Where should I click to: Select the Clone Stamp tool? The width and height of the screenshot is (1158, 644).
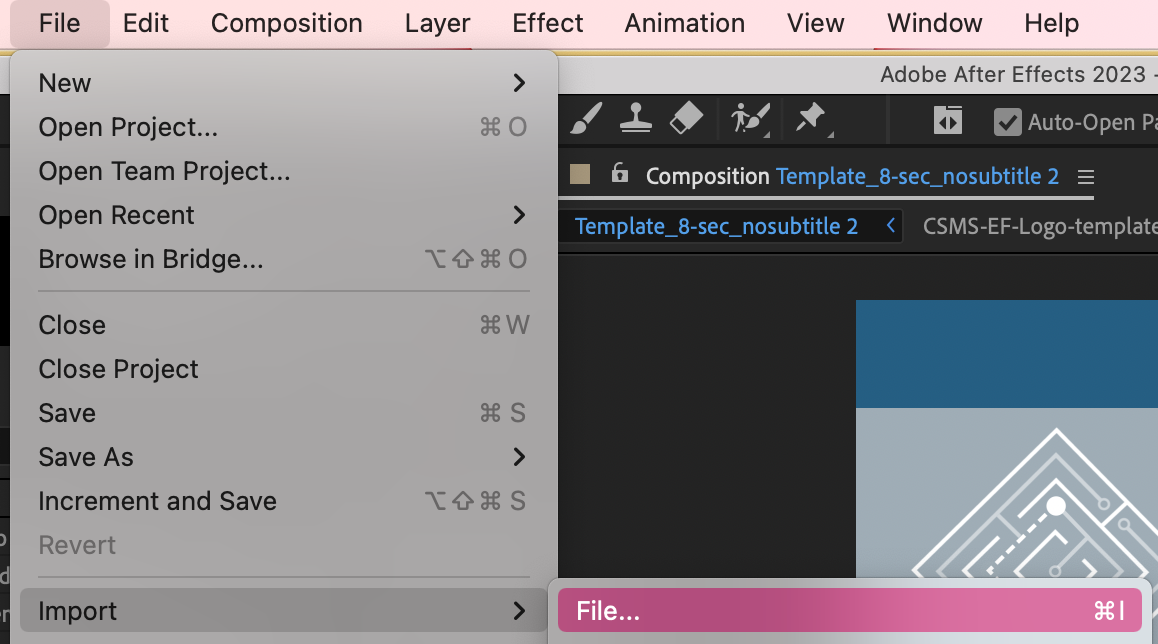tap(636, 118)
